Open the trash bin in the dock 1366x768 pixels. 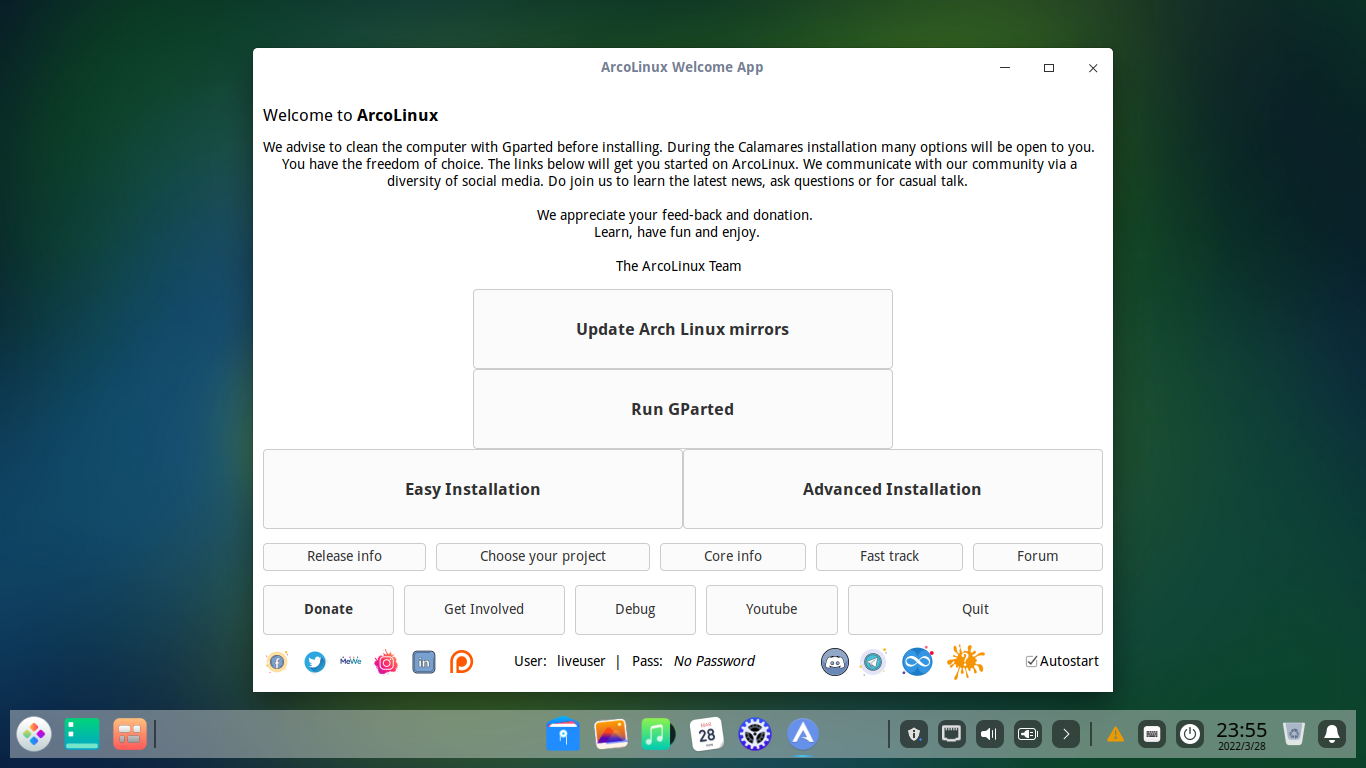click(1294, 734)
